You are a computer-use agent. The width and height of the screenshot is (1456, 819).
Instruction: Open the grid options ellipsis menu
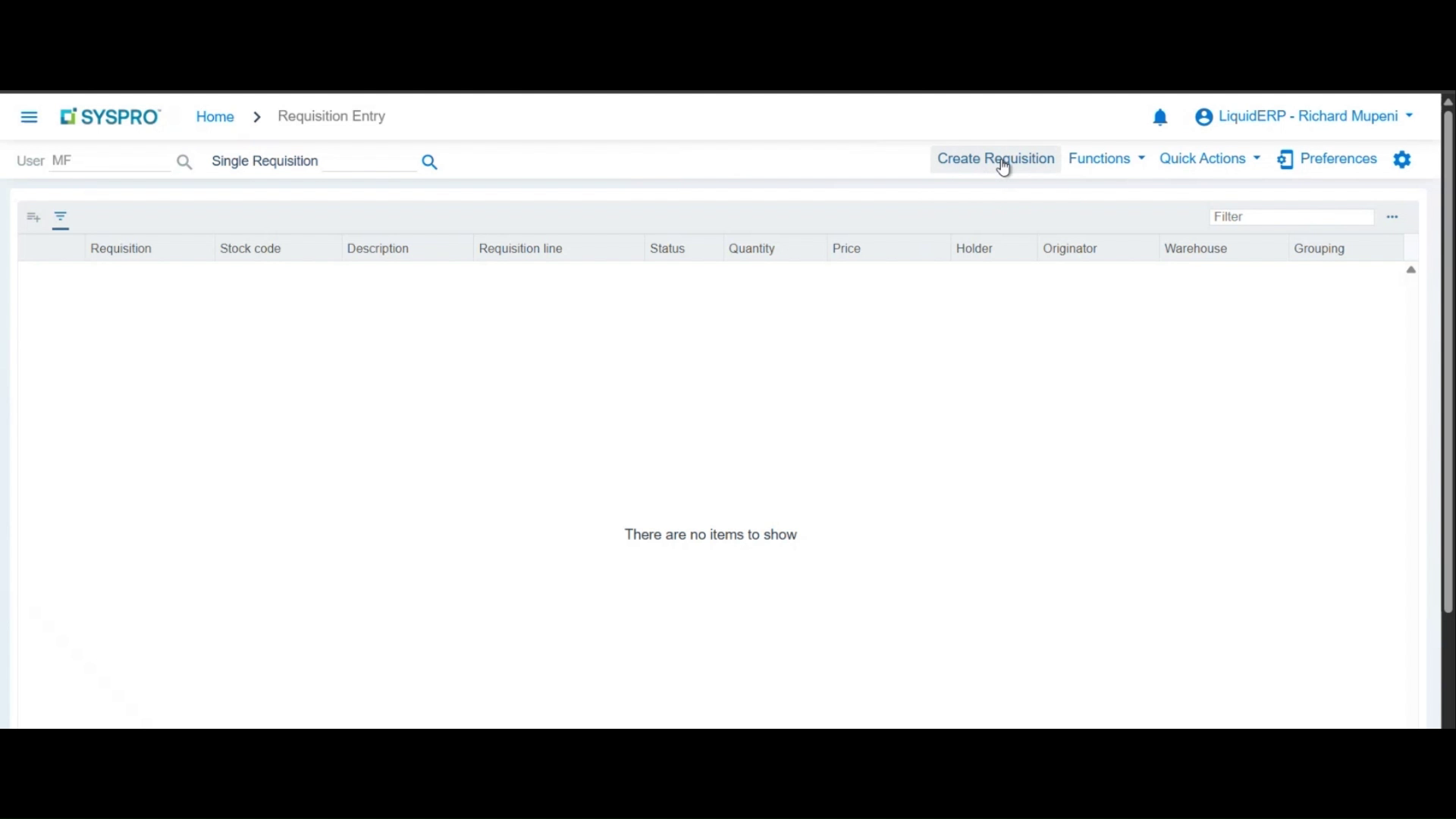click(x=1392, y=217)
